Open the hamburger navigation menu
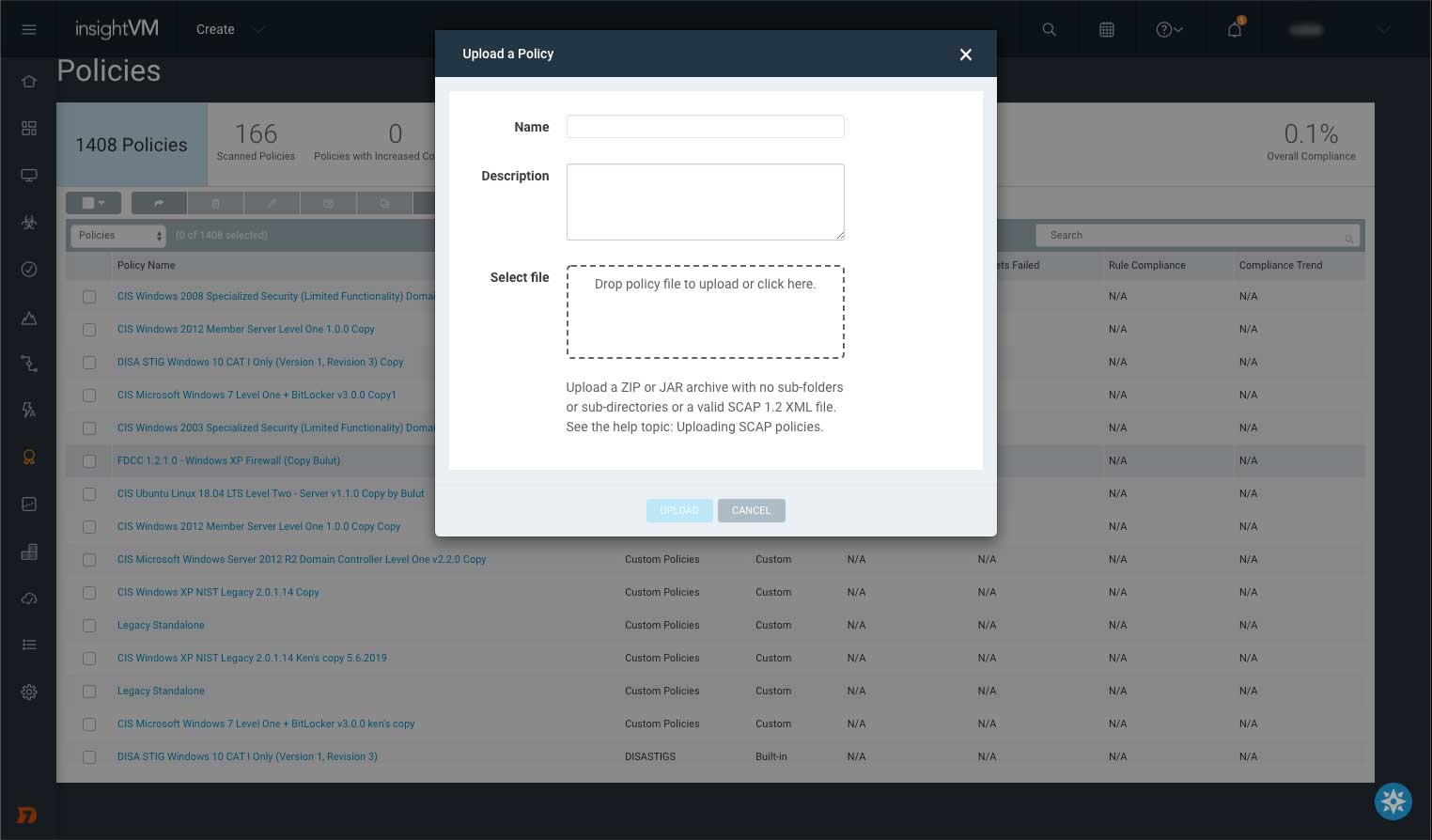This screenshot has height=840, width=1432. click(x=29, y=30)
